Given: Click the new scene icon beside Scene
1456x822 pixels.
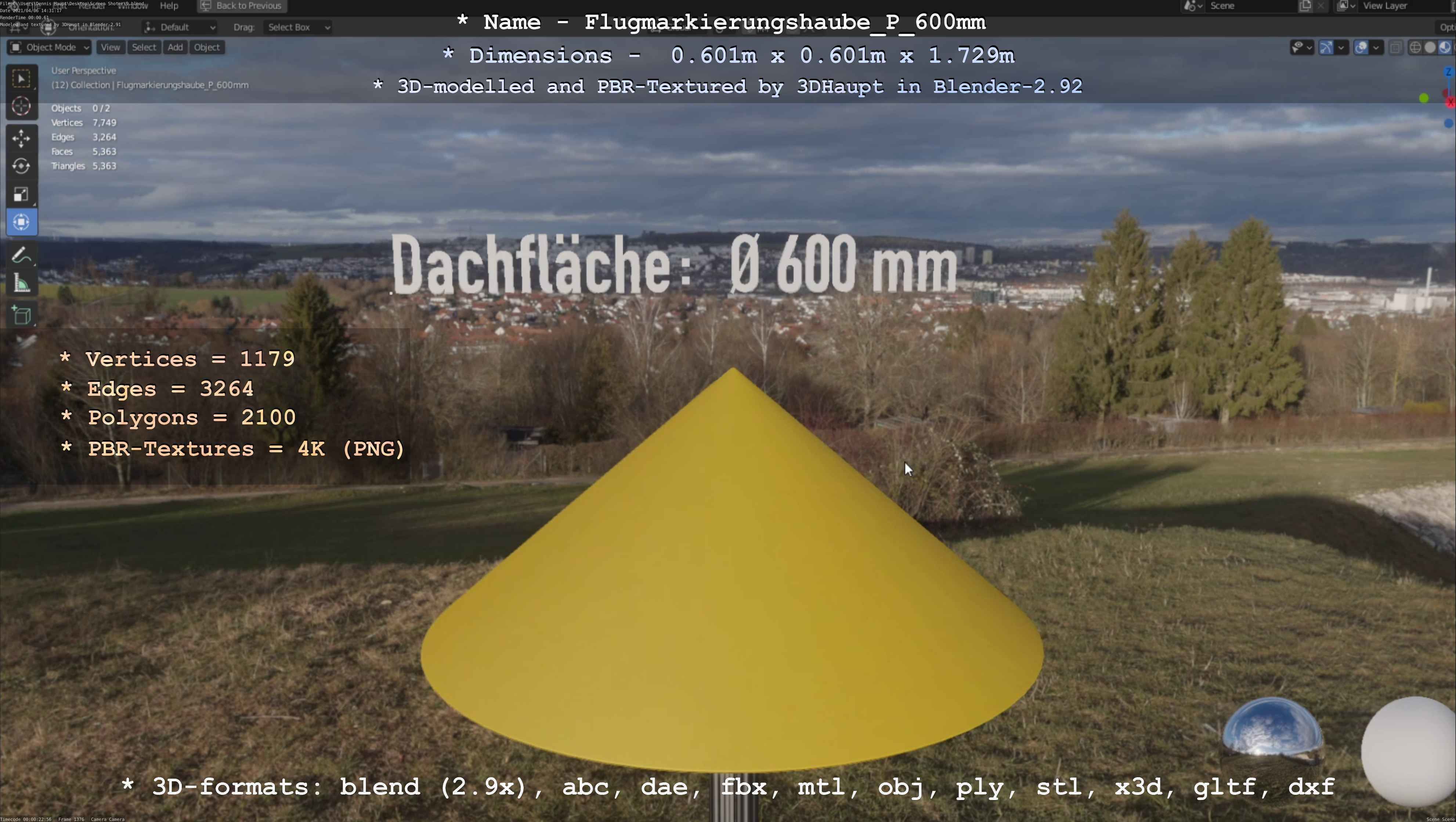Looking at the screenshot, I should pyautogui.click(x=1305, y=6).
